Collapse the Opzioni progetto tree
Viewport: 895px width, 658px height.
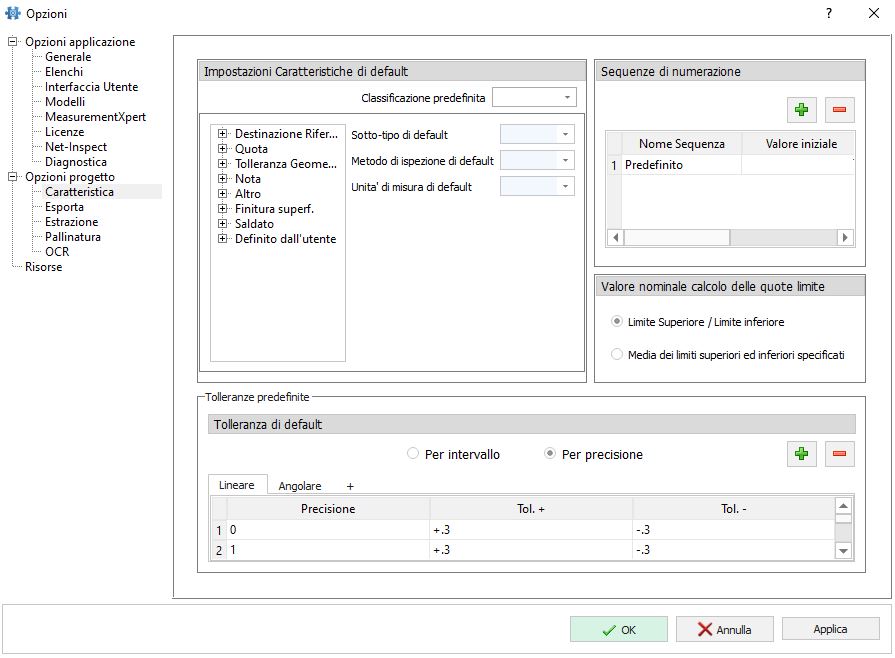13,177
